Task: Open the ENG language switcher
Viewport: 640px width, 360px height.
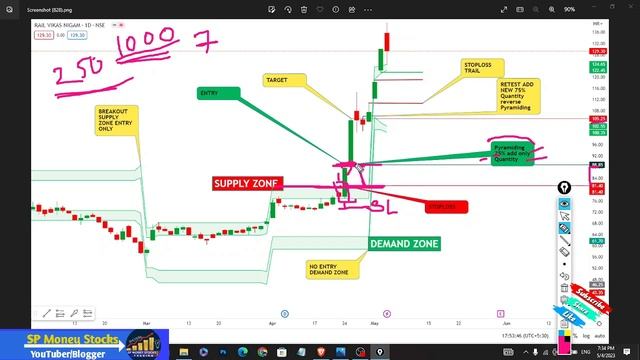Action: pyautogui.click(x=586, y=352)
